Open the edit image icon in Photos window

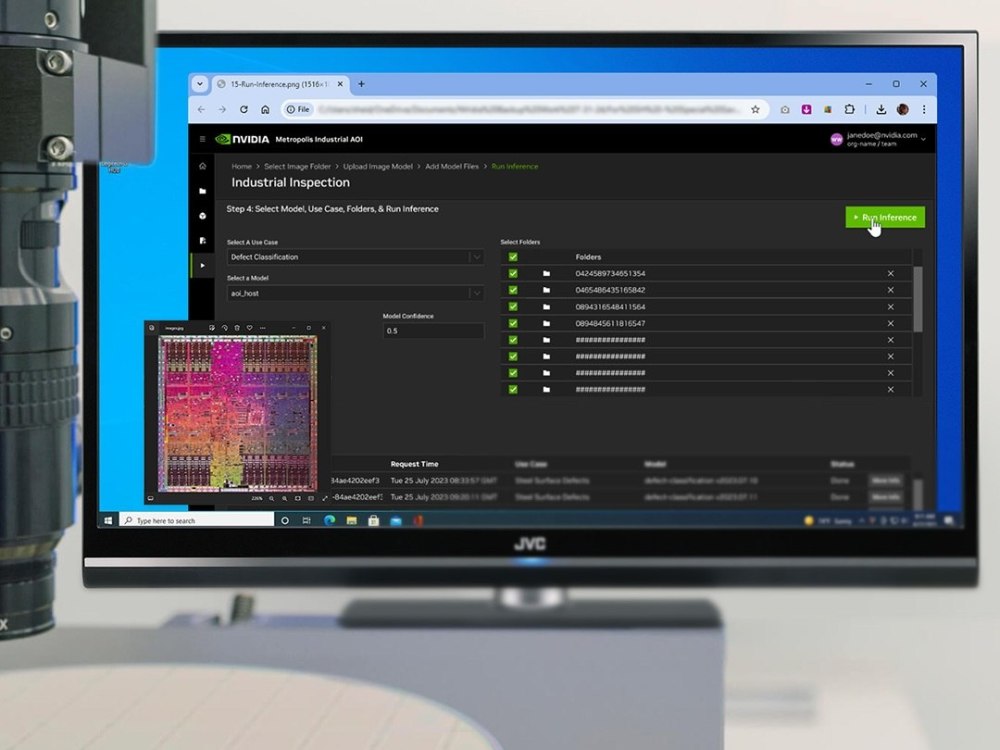coord(212,328)
